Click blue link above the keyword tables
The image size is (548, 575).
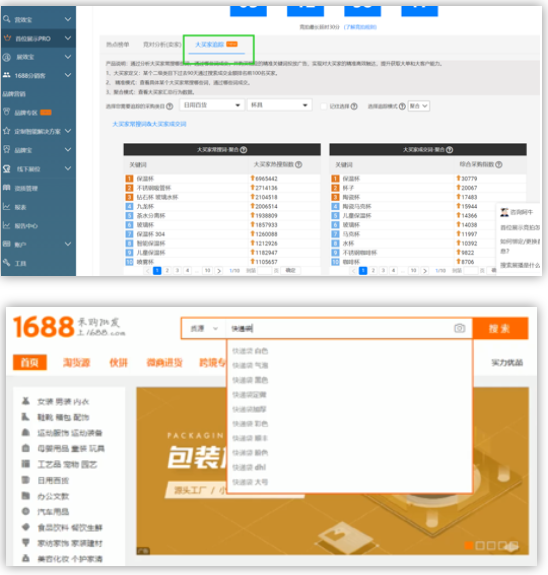[149, 124]
